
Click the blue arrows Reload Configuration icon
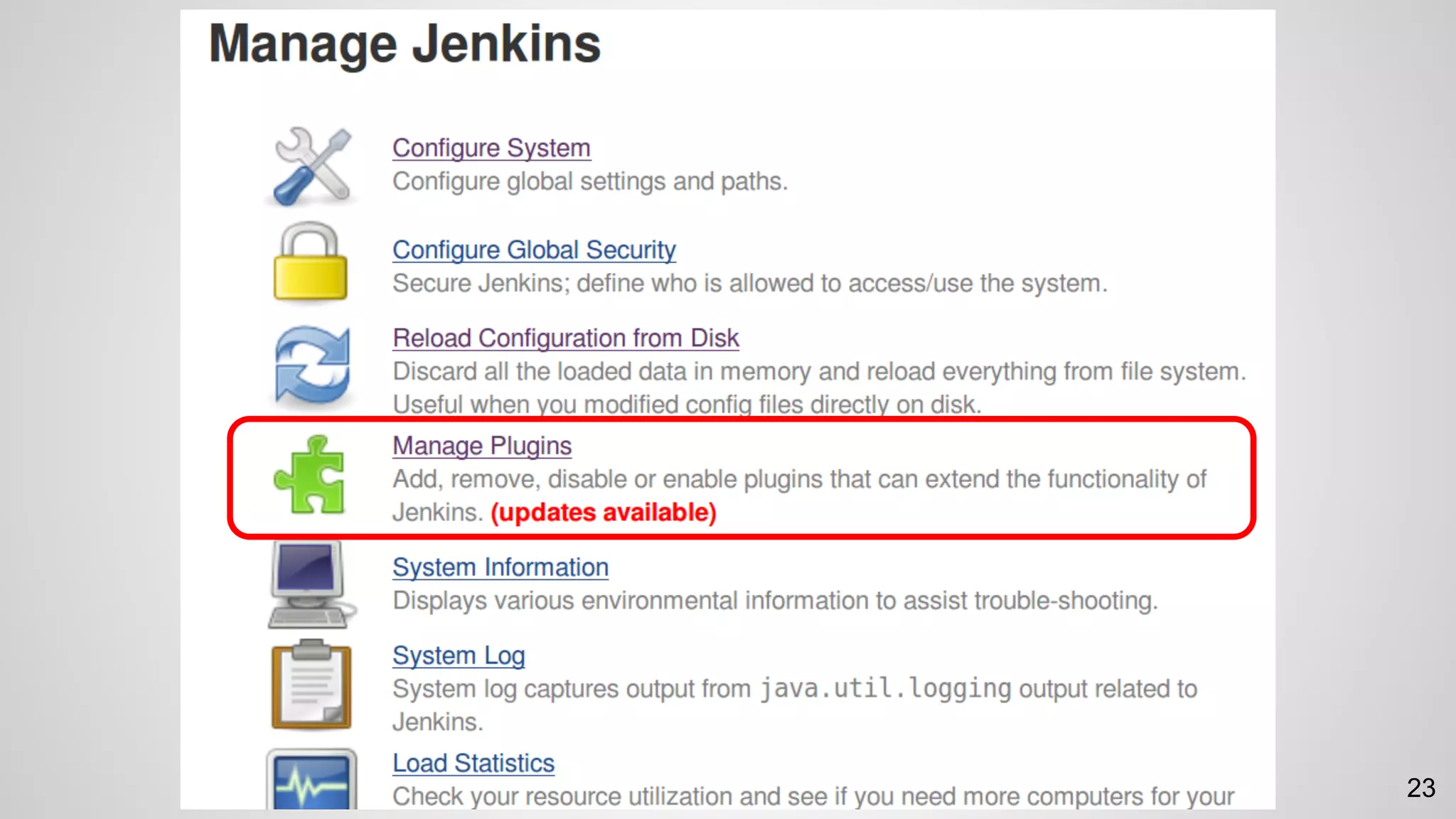tap(312, 364)
